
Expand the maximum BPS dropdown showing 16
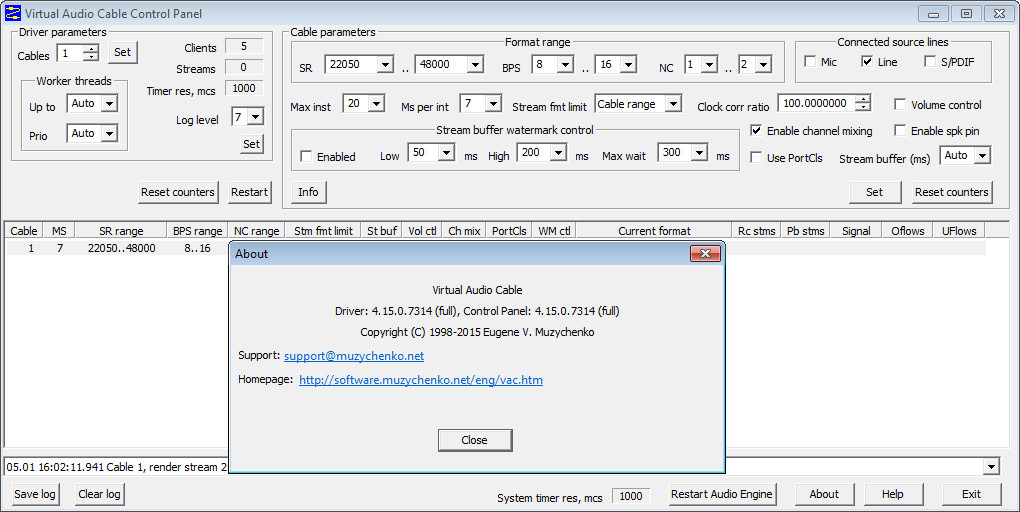point(628,64)
